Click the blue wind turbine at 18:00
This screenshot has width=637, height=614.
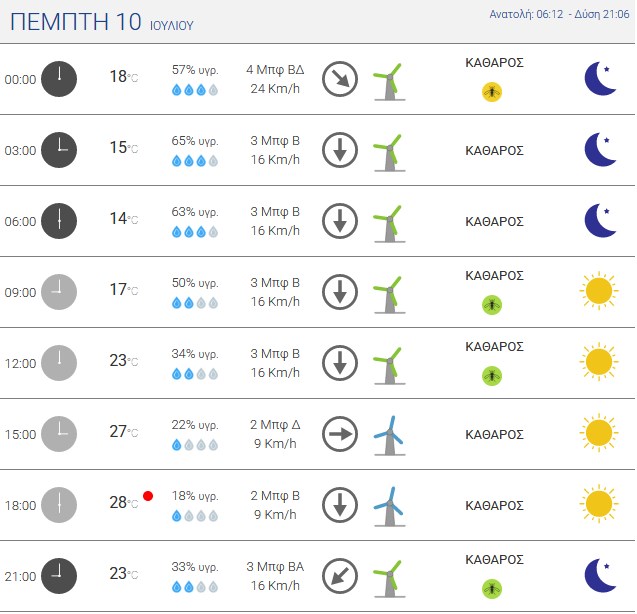389,506
